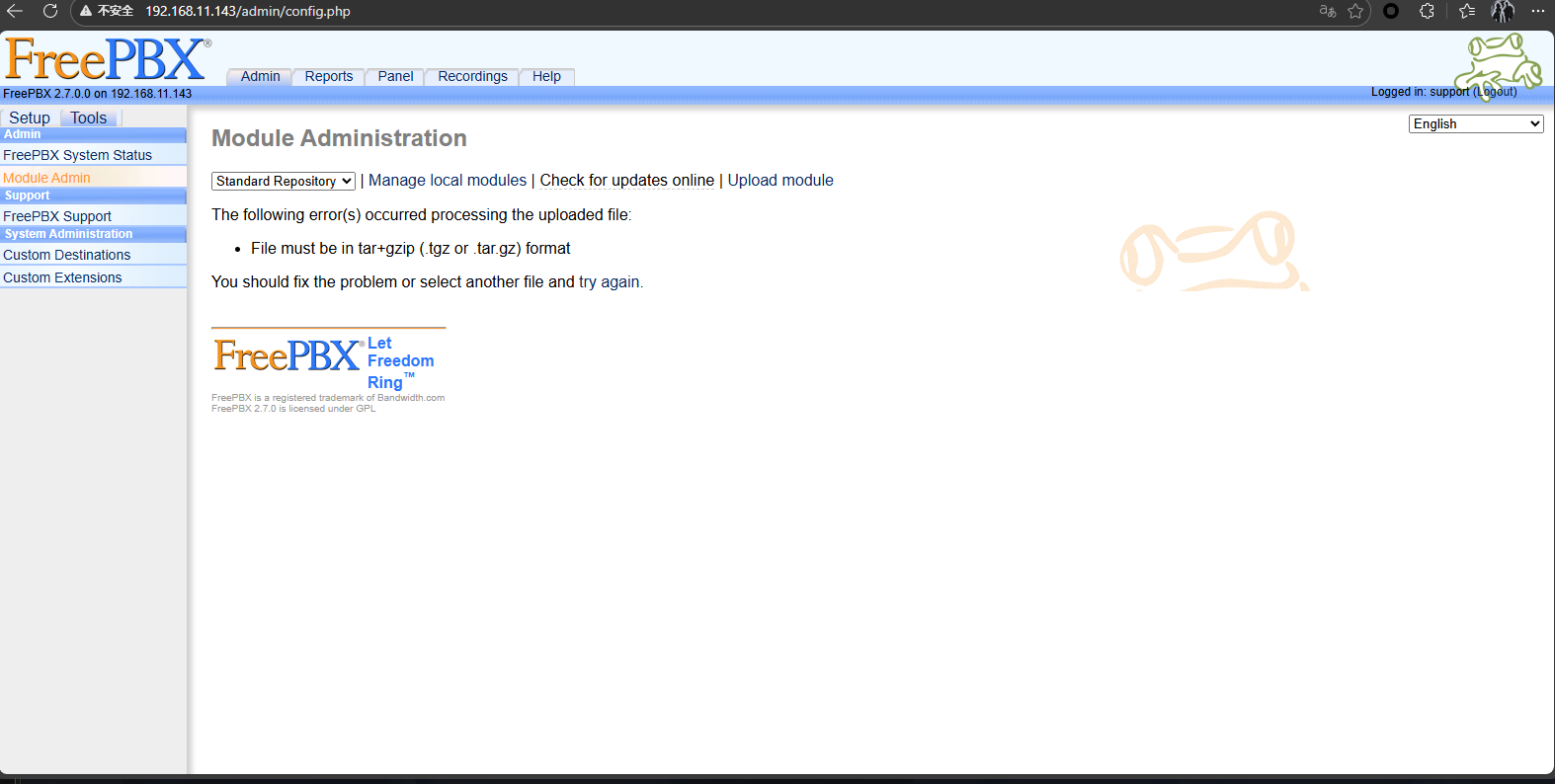Select the Setup sidebar tab
The image size is (1555, 784).
coord(30,118)
